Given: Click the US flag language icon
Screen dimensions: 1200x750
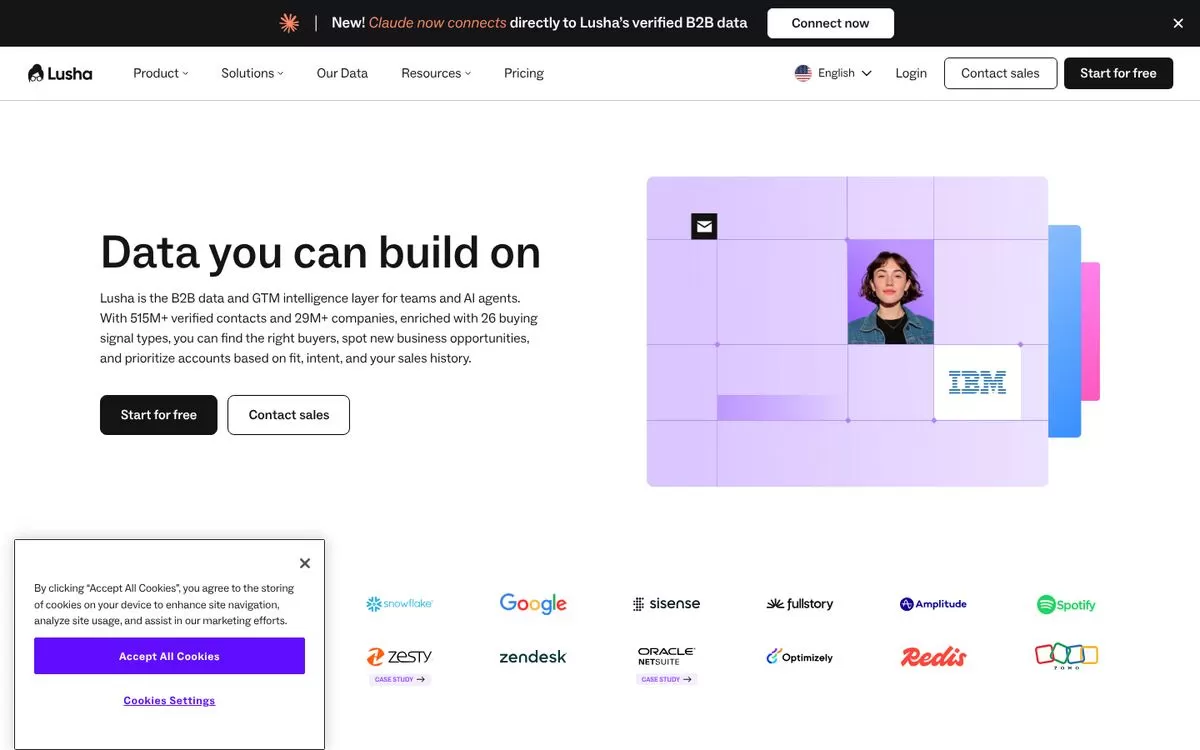Looking at the screenshot, I should [x=803, y=73].
